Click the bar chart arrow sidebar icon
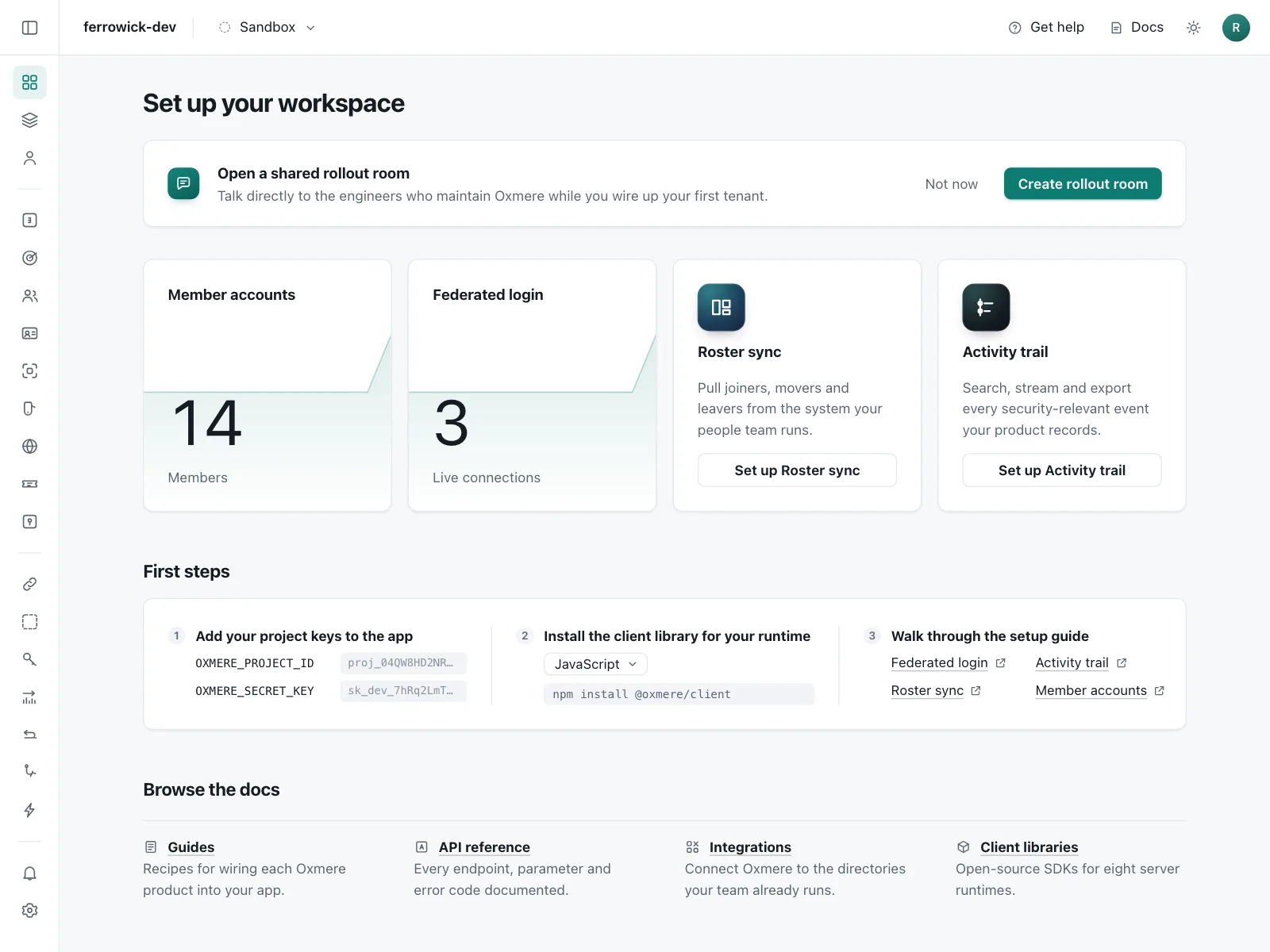 [29, 697]
